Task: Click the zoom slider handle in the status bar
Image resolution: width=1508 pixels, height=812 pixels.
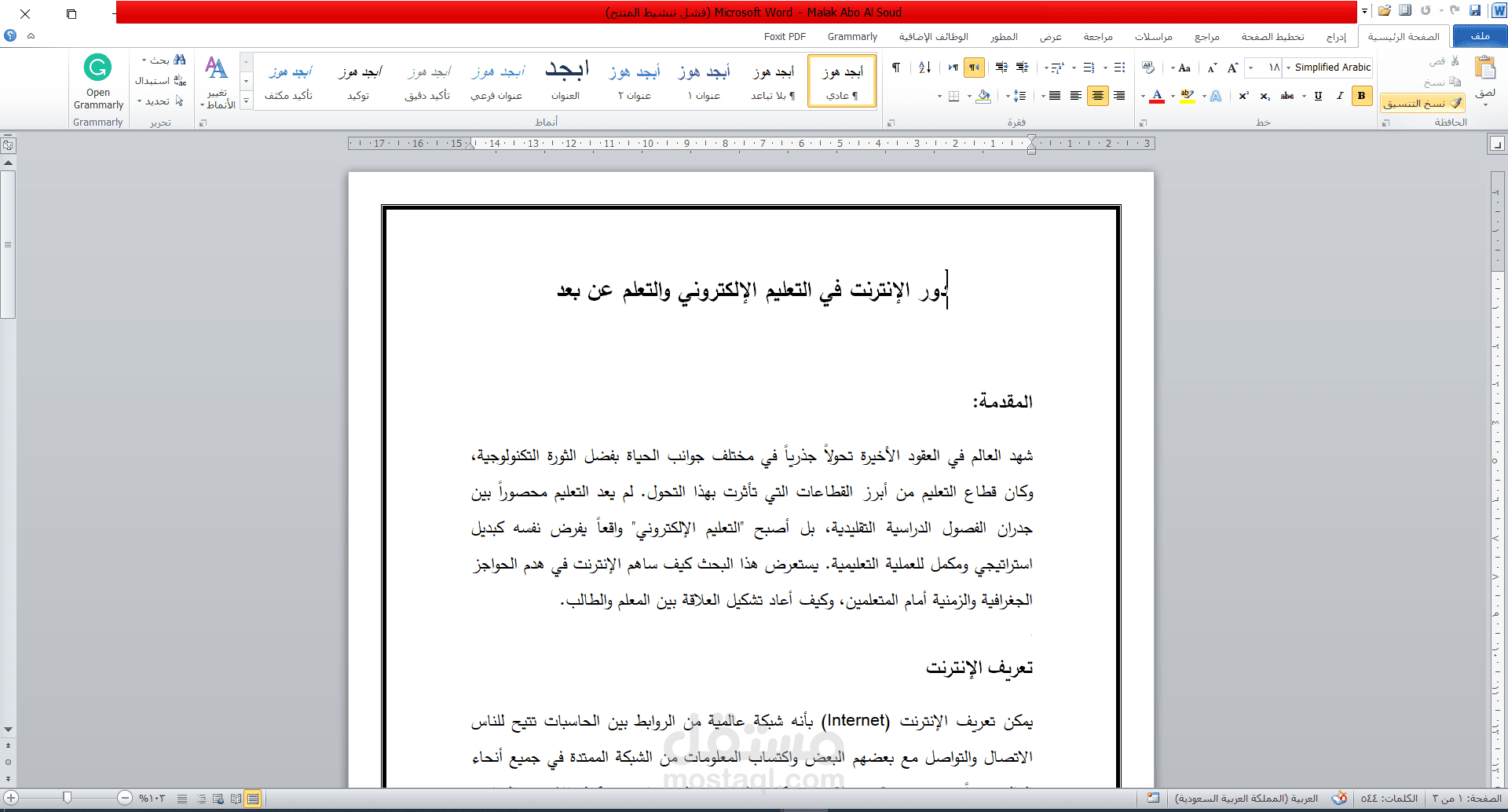Action: [x=68, y=798]
